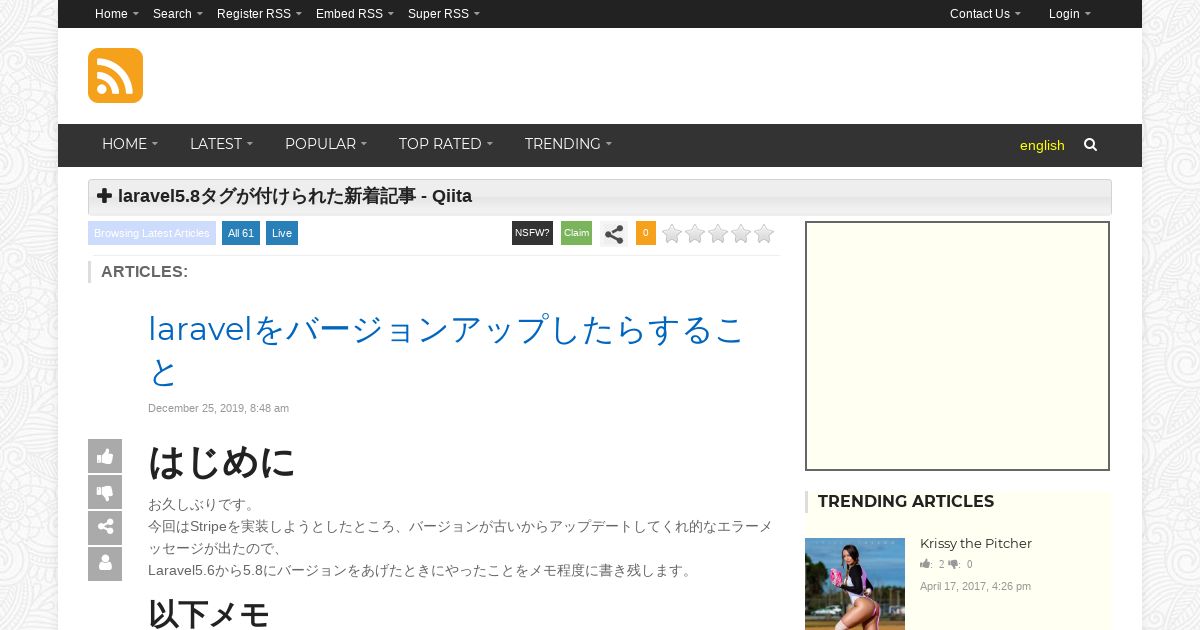1200x630 pixels.
Task: Click the TRENDING ARTICLES heading
Action: 906,502
